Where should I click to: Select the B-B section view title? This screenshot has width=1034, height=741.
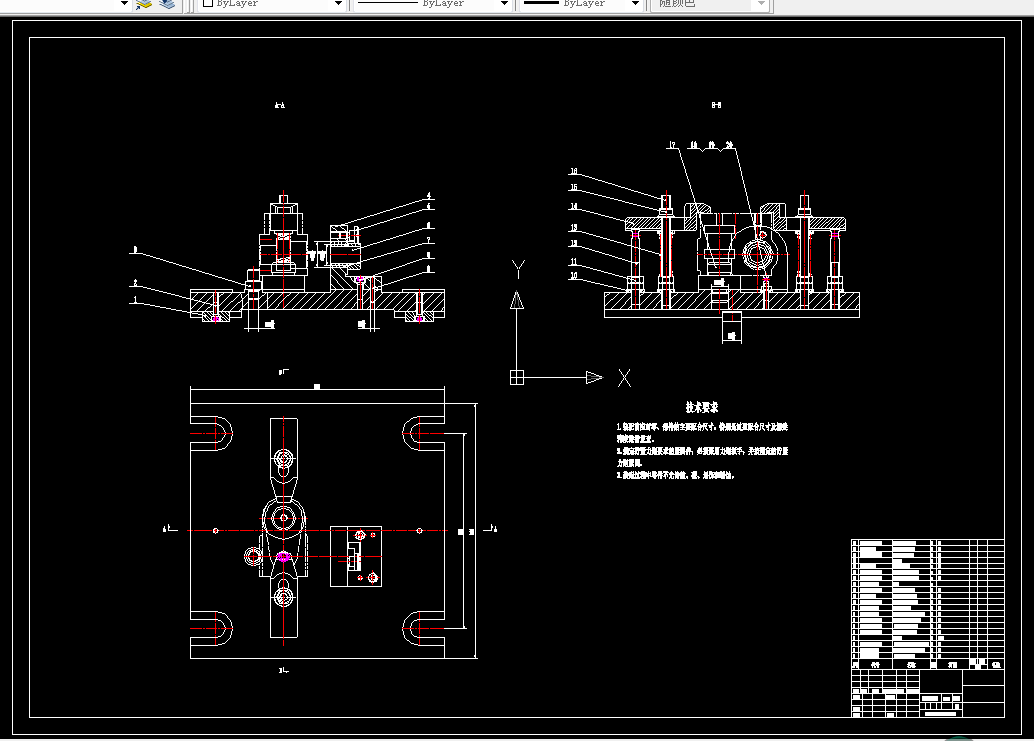point(716,105)
